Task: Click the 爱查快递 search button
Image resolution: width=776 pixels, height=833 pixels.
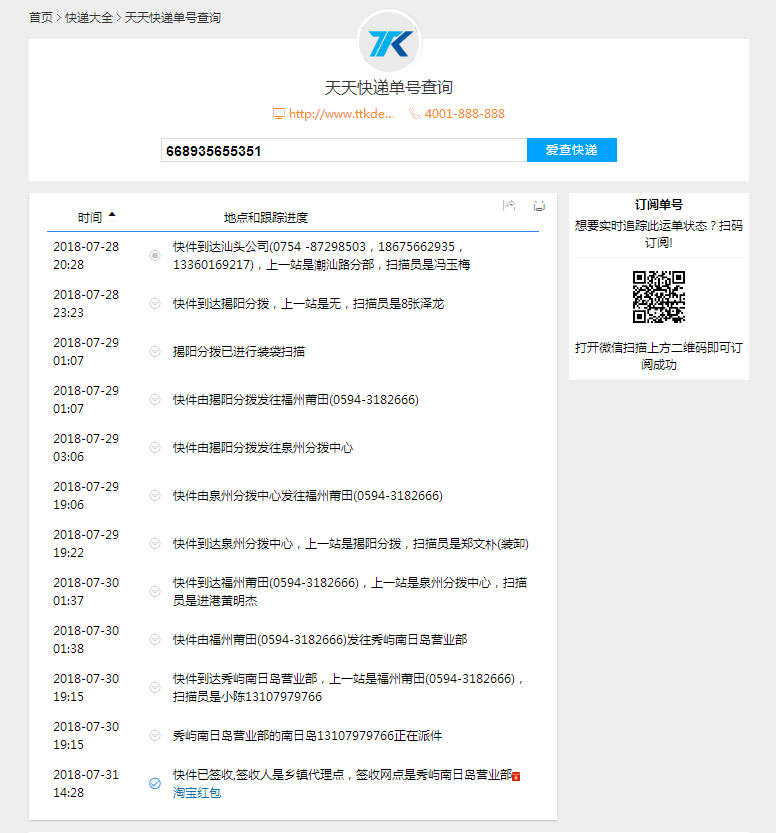Action: point(572,150)
